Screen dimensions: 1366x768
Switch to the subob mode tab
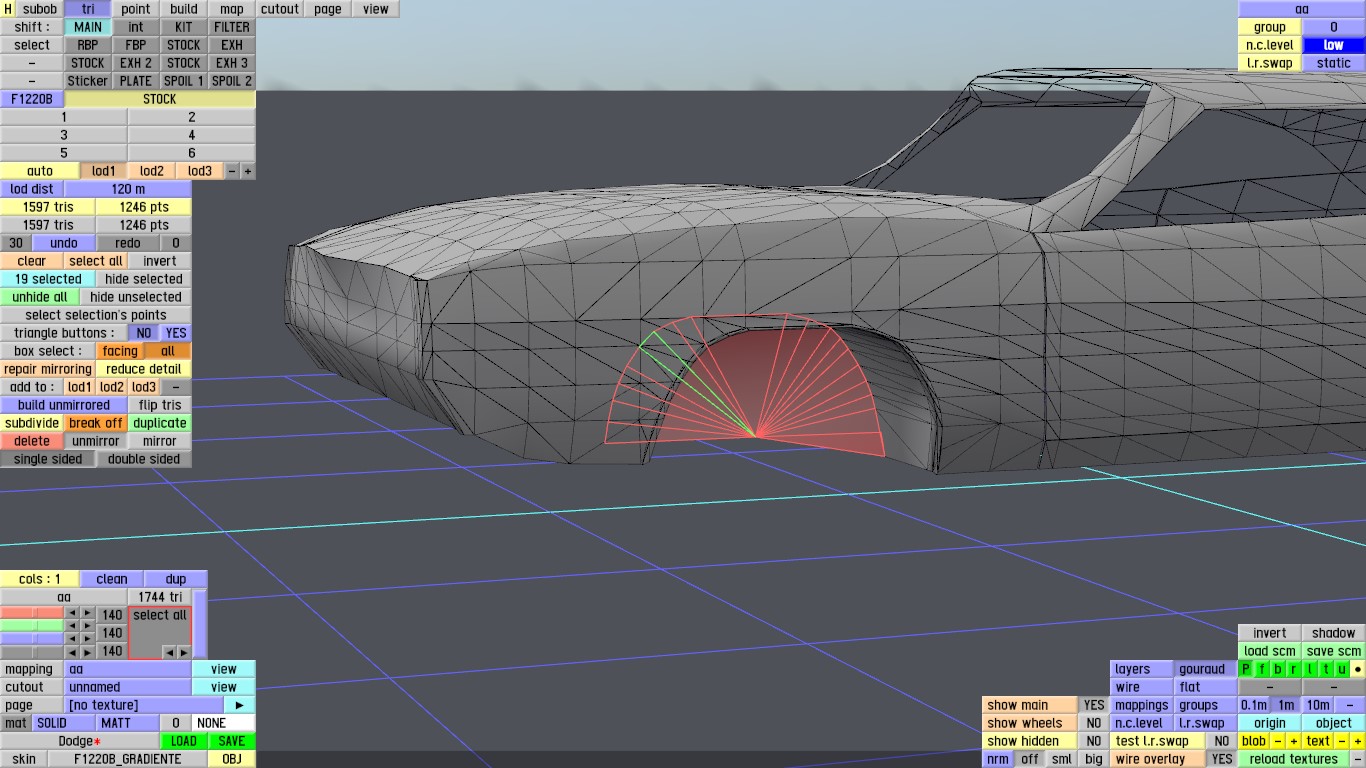point(40,9)
